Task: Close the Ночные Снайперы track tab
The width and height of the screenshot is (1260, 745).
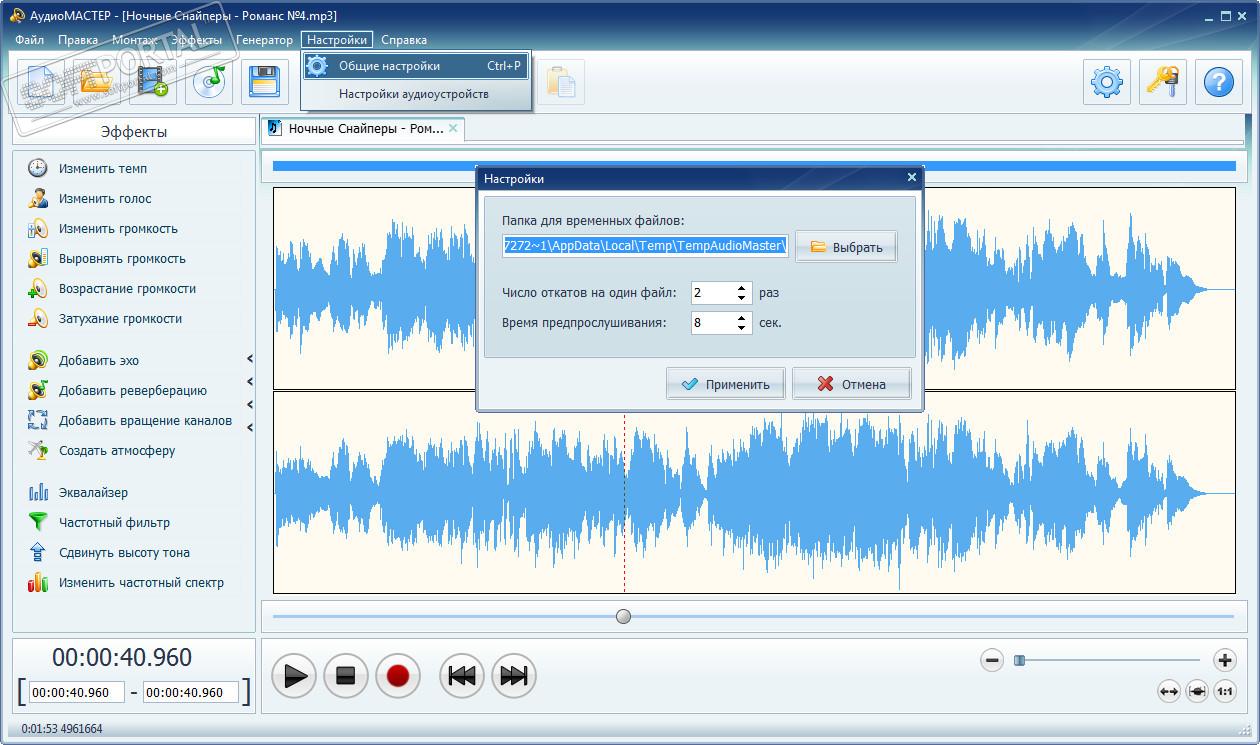Action: [x=453, y=128]
